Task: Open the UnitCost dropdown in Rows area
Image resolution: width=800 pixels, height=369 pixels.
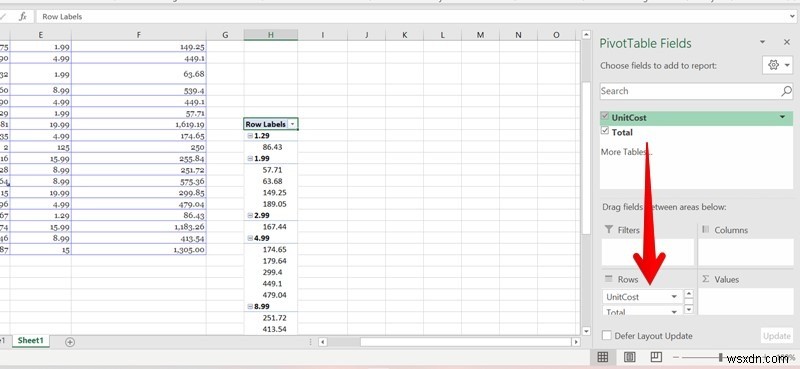Action: pos(673,297)
